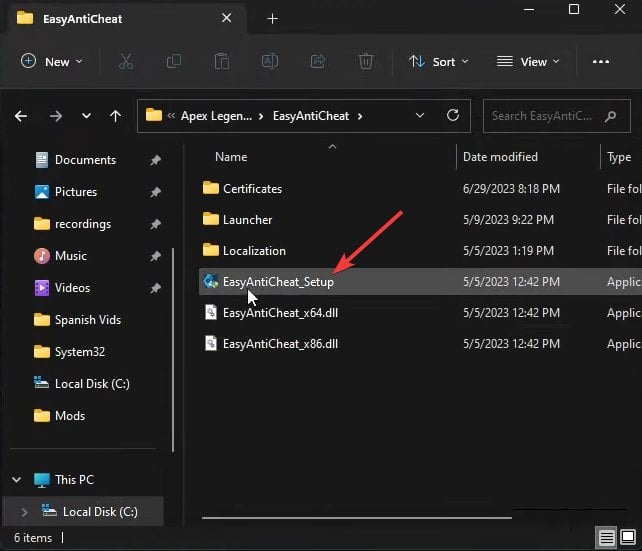Image resolution: width=642 pixels, height=551 pixels.
Task: Open Music in quick access
Action: point(70,256)
